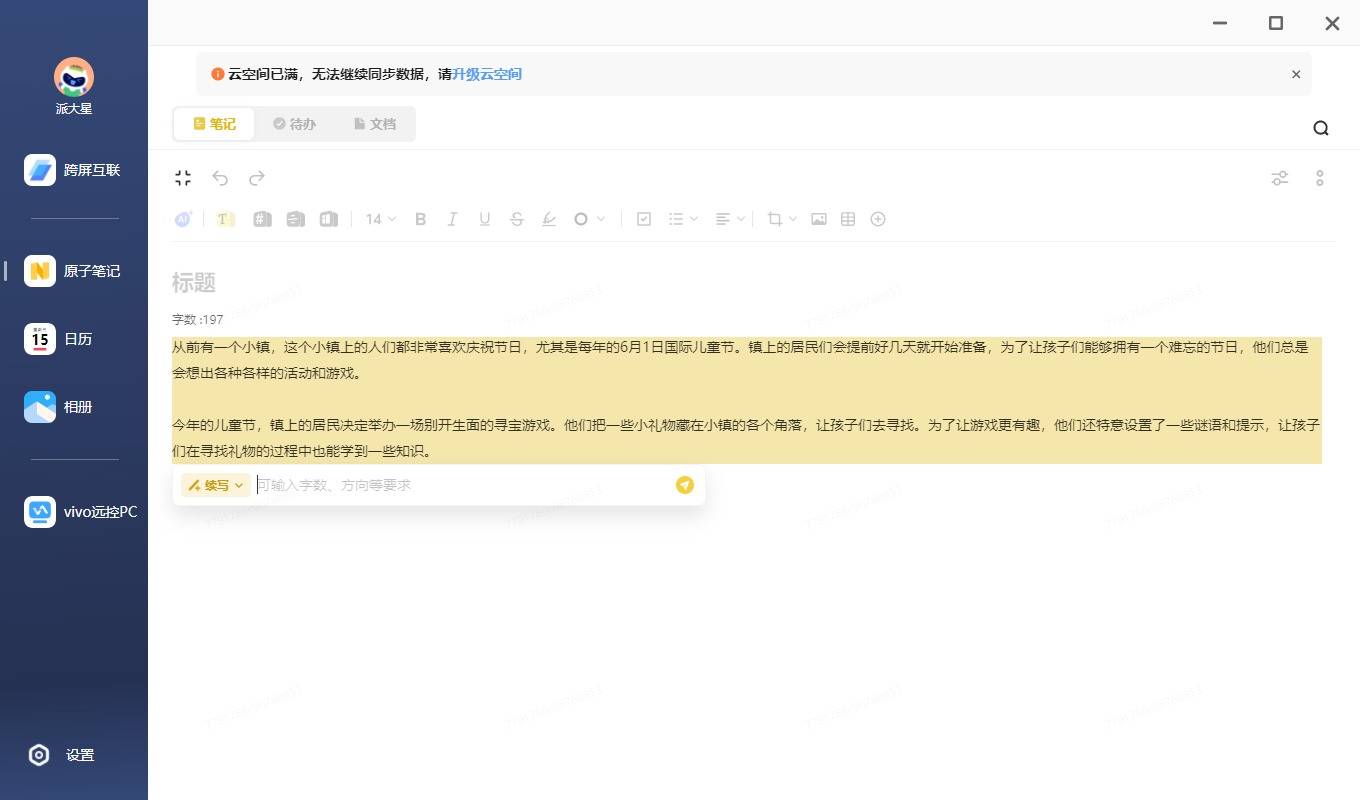Expand the 续写 mode dropdown
Image resolution: width=1360 pixels, height=800 pixels.
tap(215, 485)
